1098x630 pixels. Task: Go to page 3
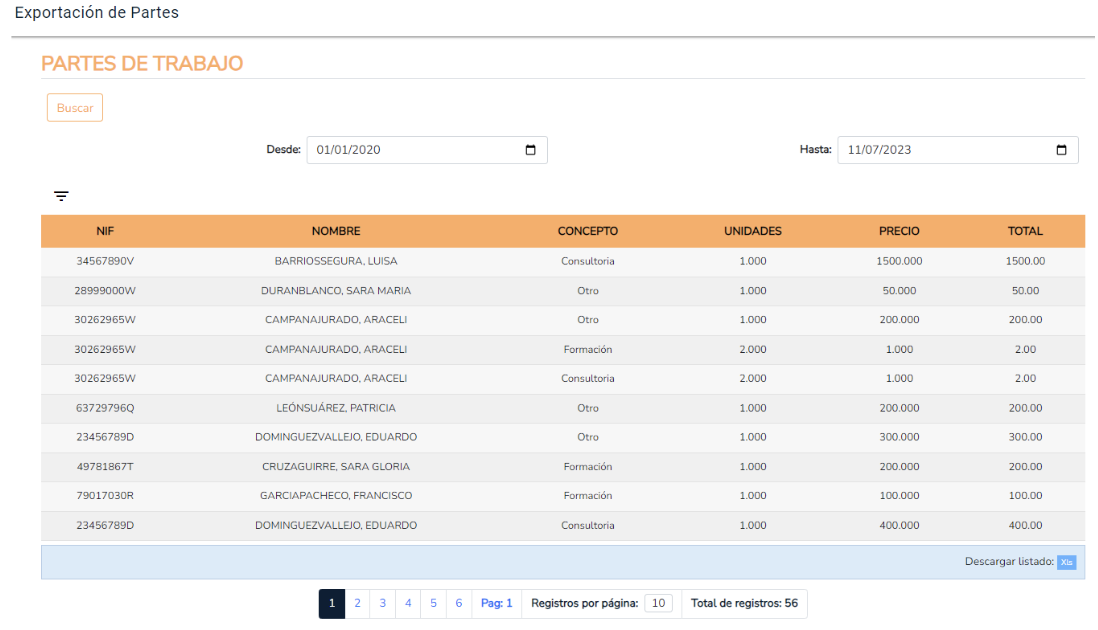(x=382, y=603)
